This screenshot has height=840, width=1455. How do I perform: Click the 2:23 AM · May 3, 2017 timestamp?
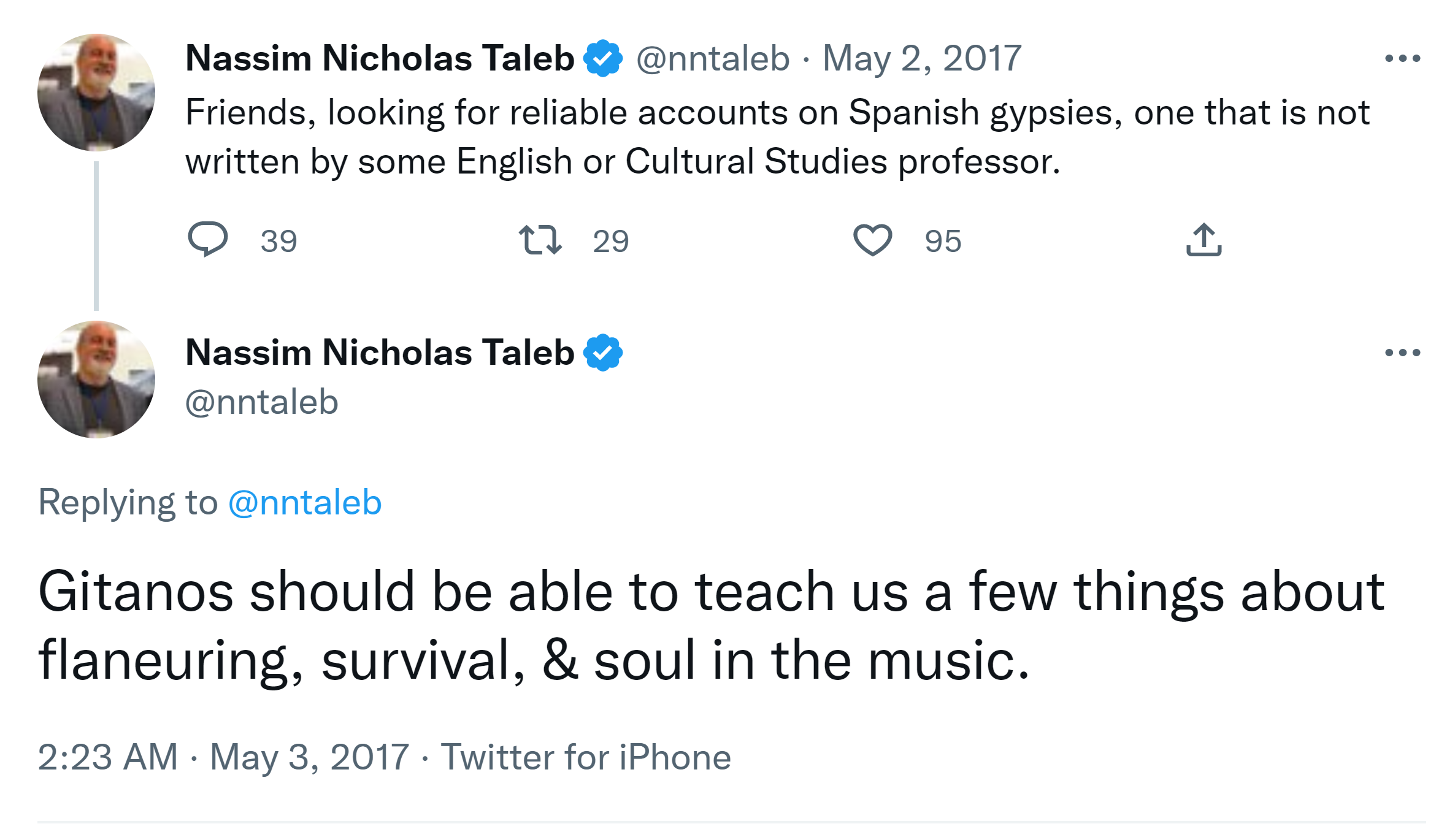[x=223, y=757]
